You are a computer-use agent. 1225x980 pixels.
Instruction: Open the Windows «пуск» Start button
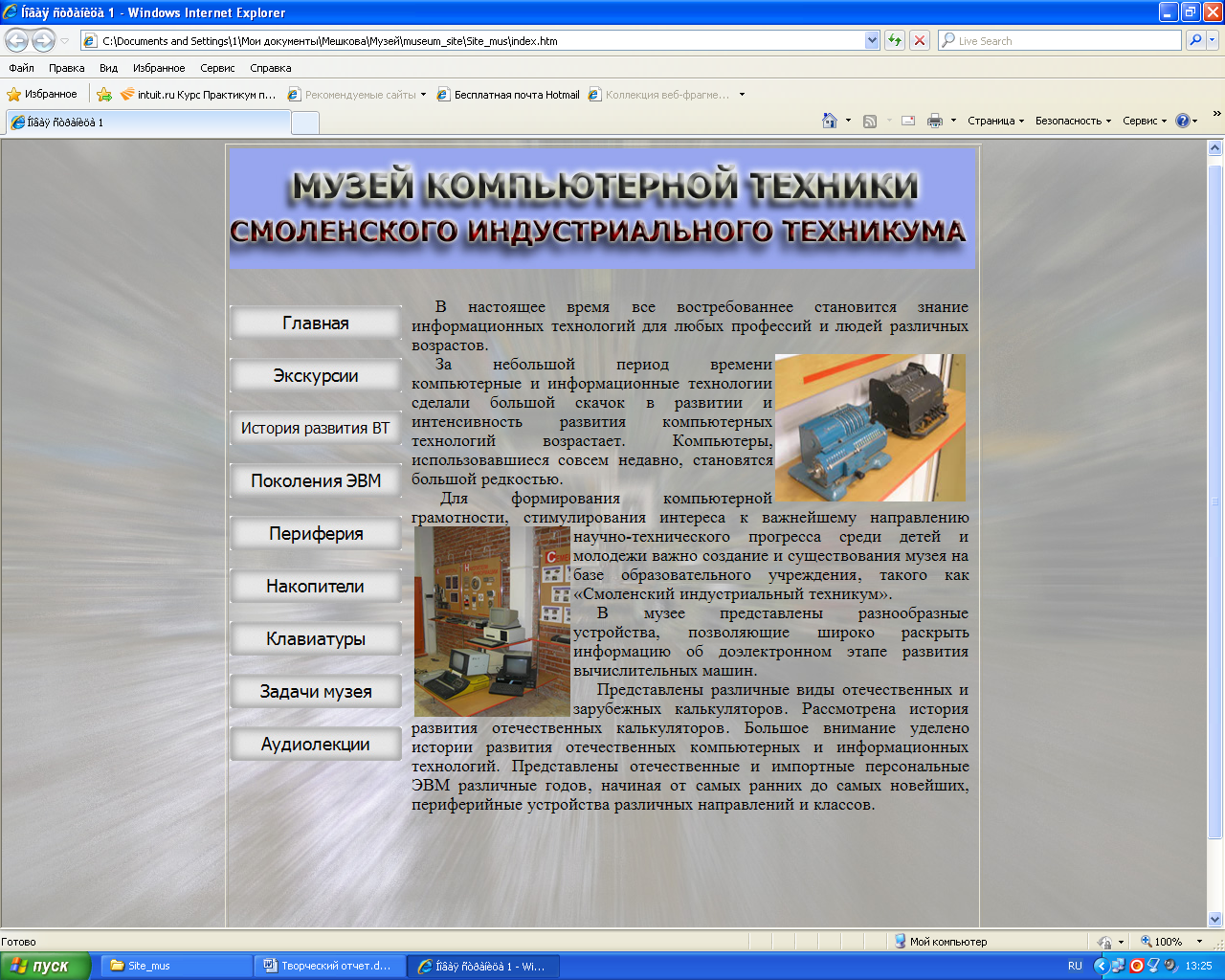[45, 966]
